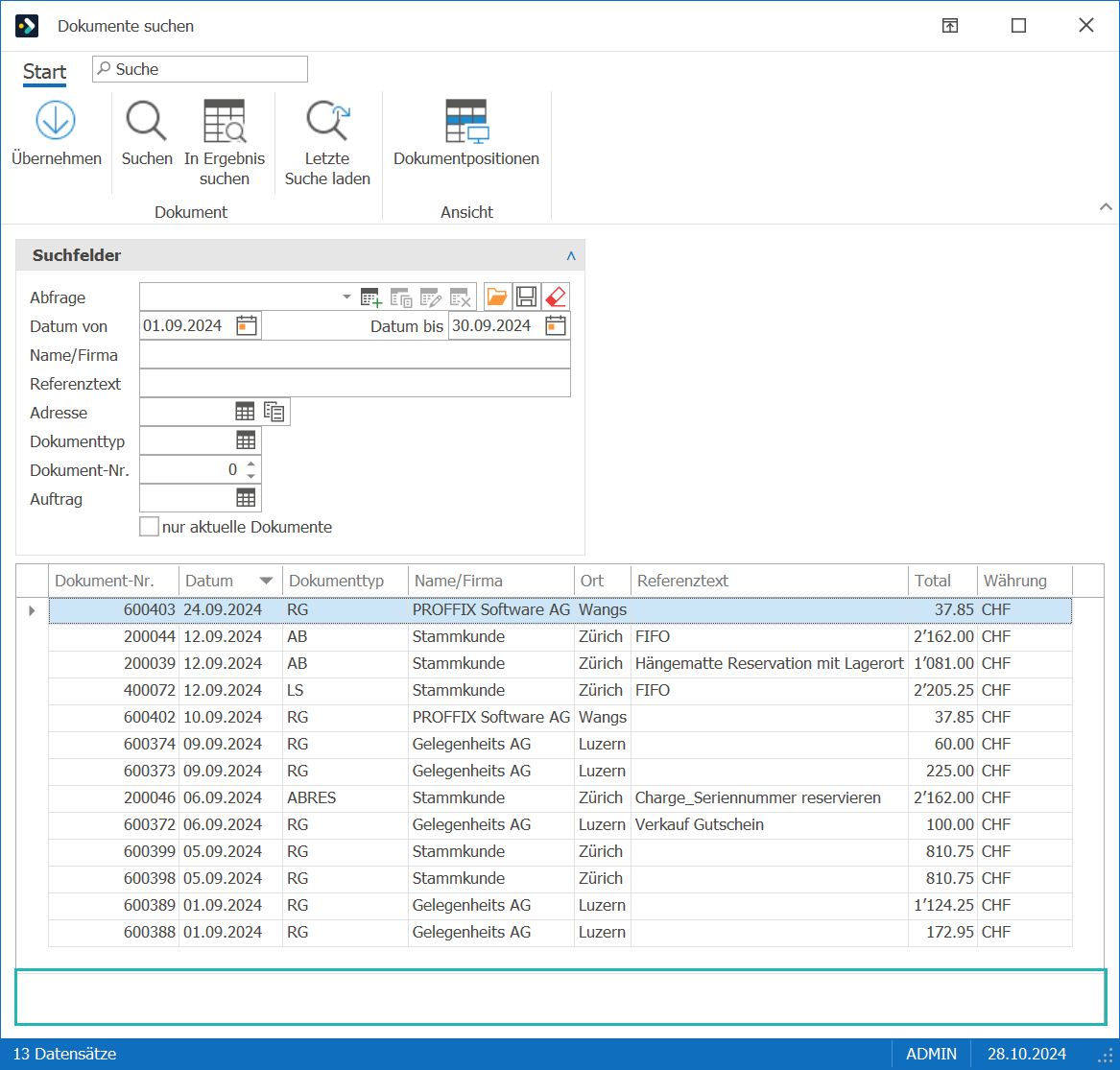
Task: Sort by the Währung column header
Action: pos(1025,581)
